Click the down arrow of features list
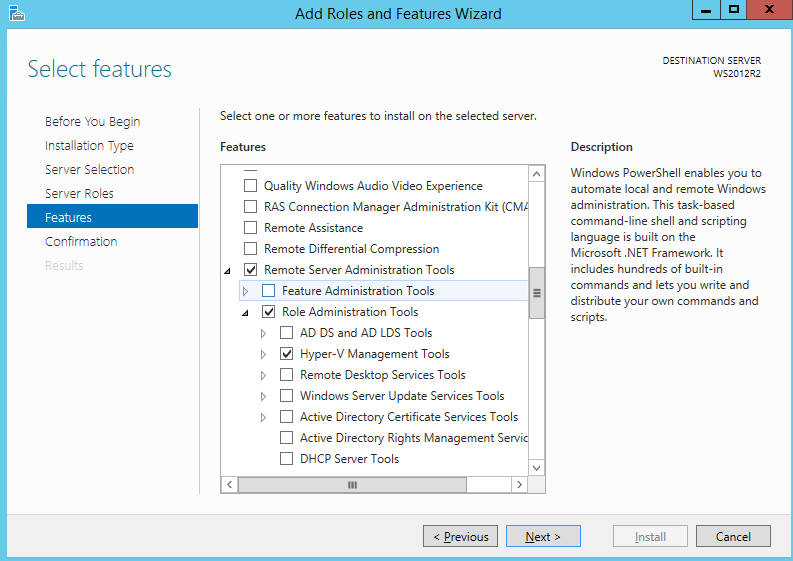793x561 pixels. tap(537, 467)
